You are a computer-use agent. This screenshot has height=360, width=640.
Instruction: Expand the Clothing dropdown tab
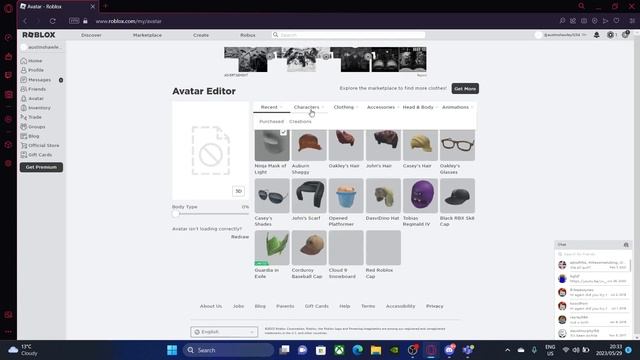coord(346,107)
